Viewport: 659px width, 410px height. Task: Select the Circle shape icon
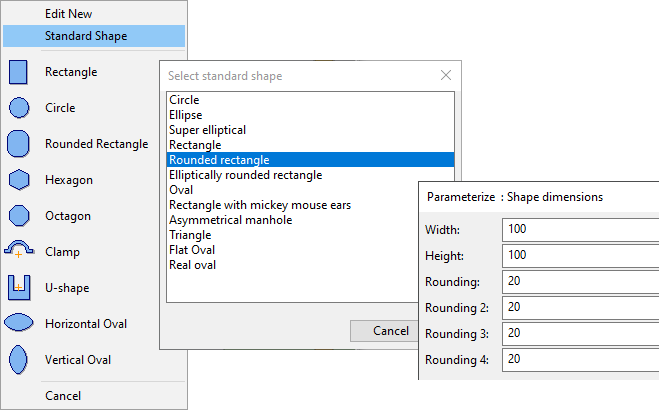click(x=18, y=108)
